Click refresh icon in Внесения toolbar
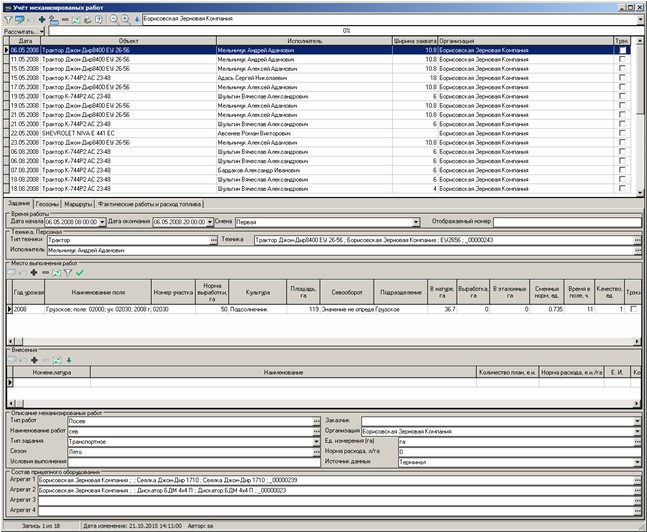The height and width of the screenshot is (532, 647). 58,358
